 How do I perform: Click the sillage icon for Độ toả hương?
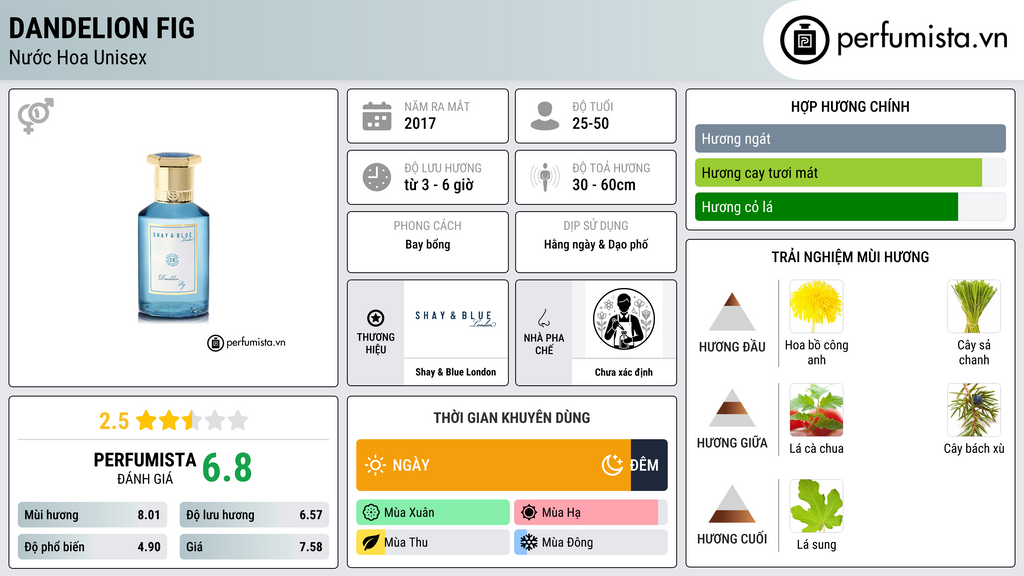545,177
